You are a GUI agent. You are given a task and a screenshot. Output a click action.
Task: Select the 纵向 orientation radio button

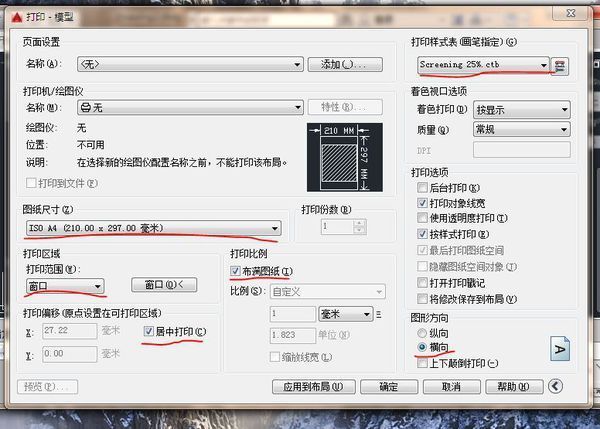[x=422, y=332]
